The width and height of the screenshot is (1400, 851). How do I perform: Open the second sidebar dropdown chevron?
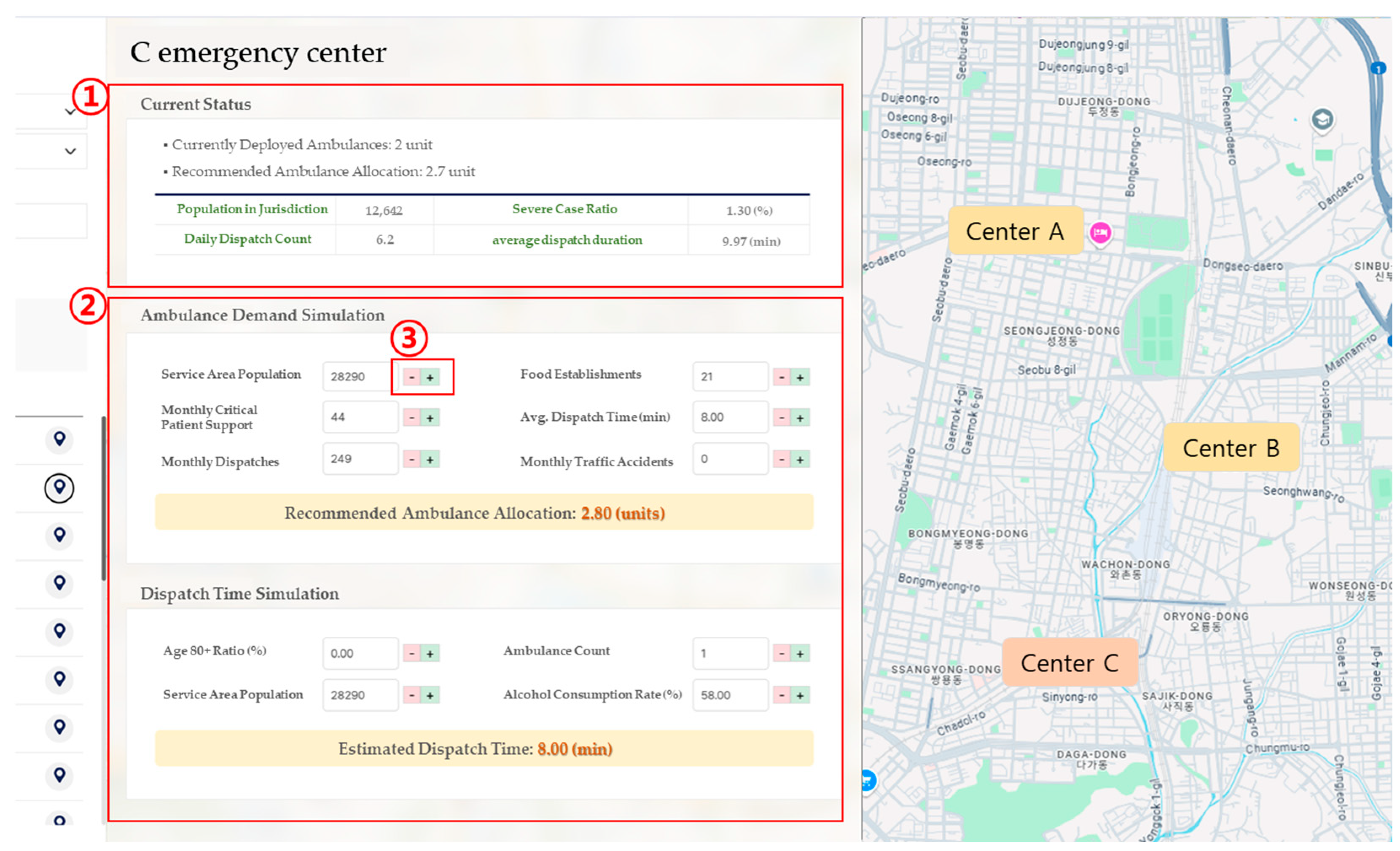coord(70,151)
